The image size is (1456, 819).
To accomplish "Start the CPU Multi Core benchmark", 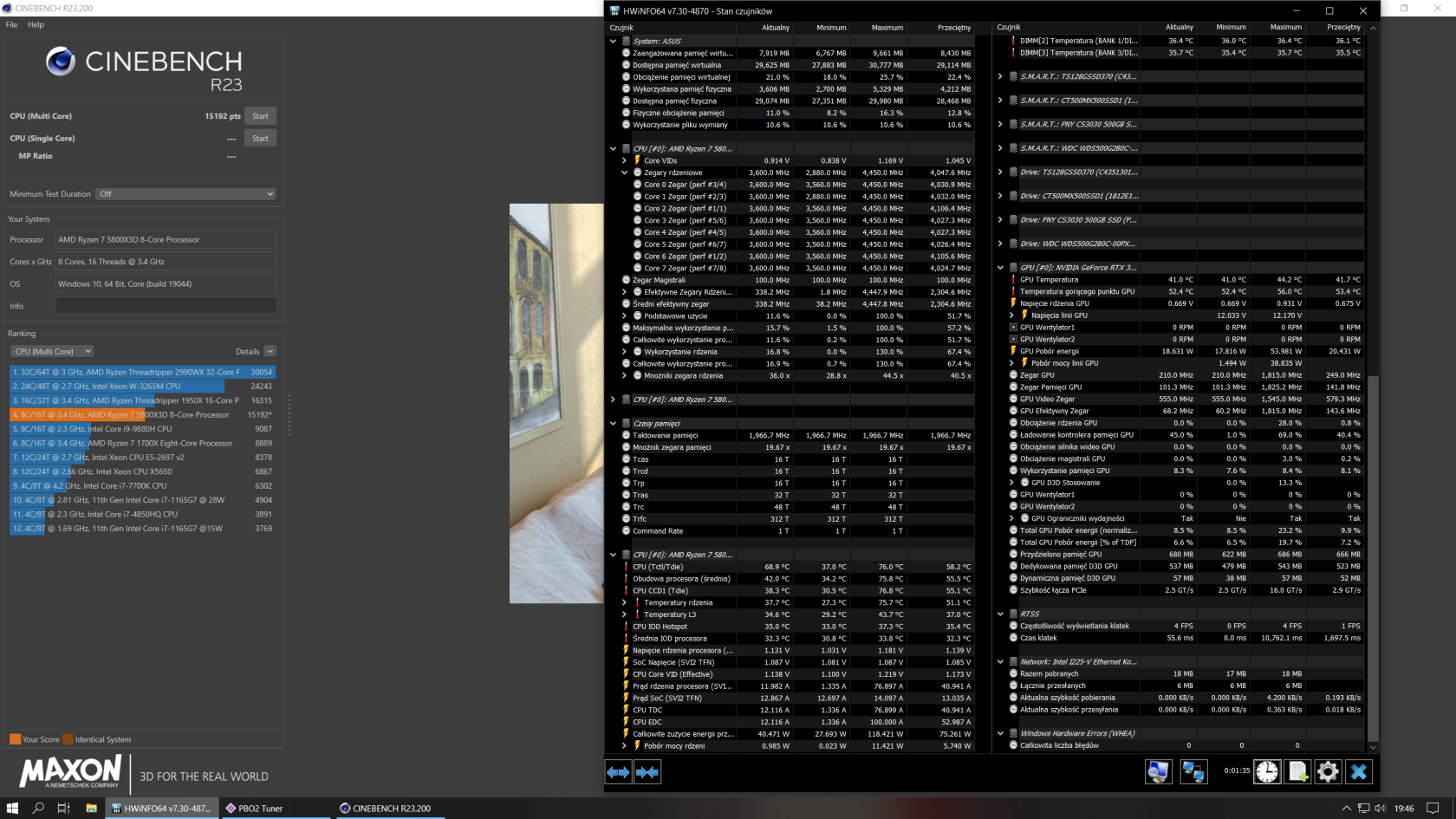I will 260,116.
